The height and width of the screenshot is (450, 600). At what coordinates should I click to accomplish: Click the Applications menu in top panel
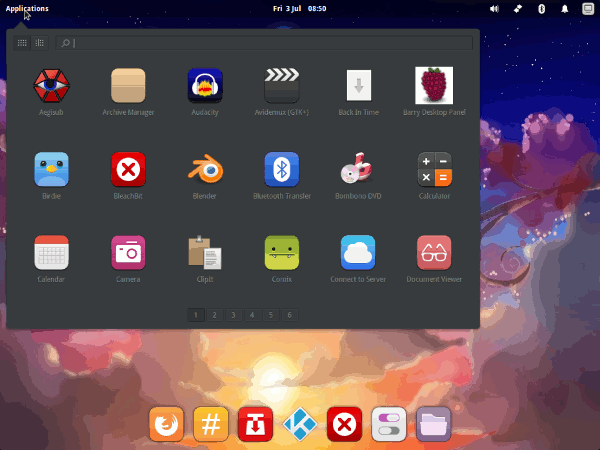pos(27,8)
